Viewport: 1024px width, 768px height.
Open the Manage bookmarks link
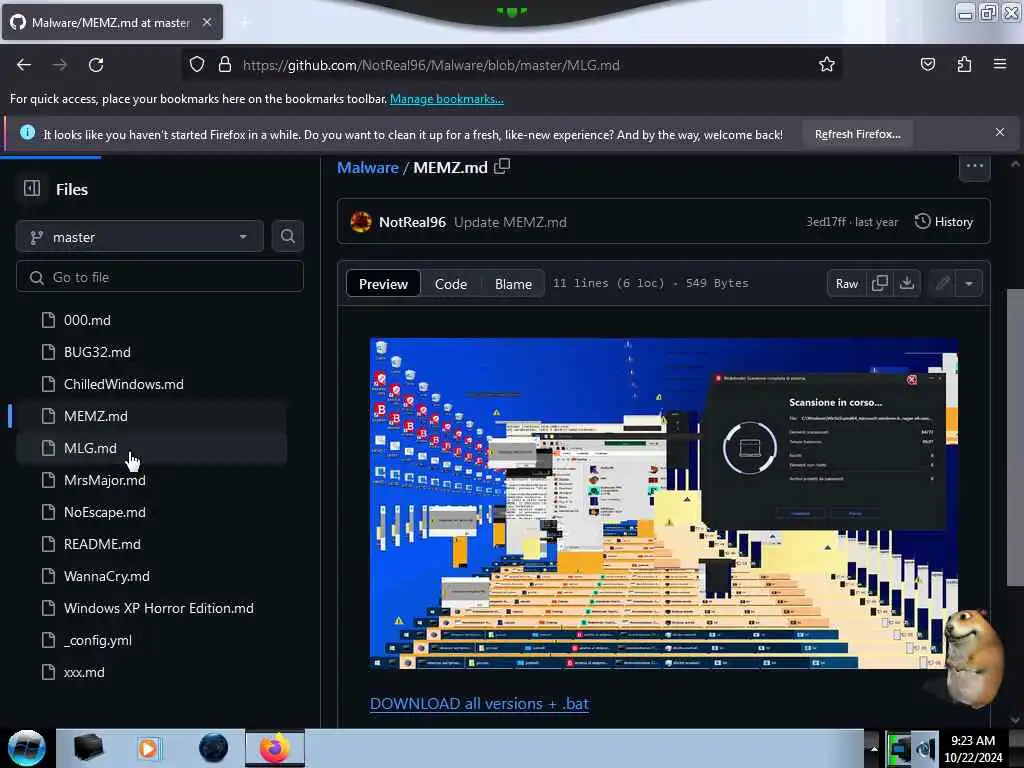coord(447,99)
